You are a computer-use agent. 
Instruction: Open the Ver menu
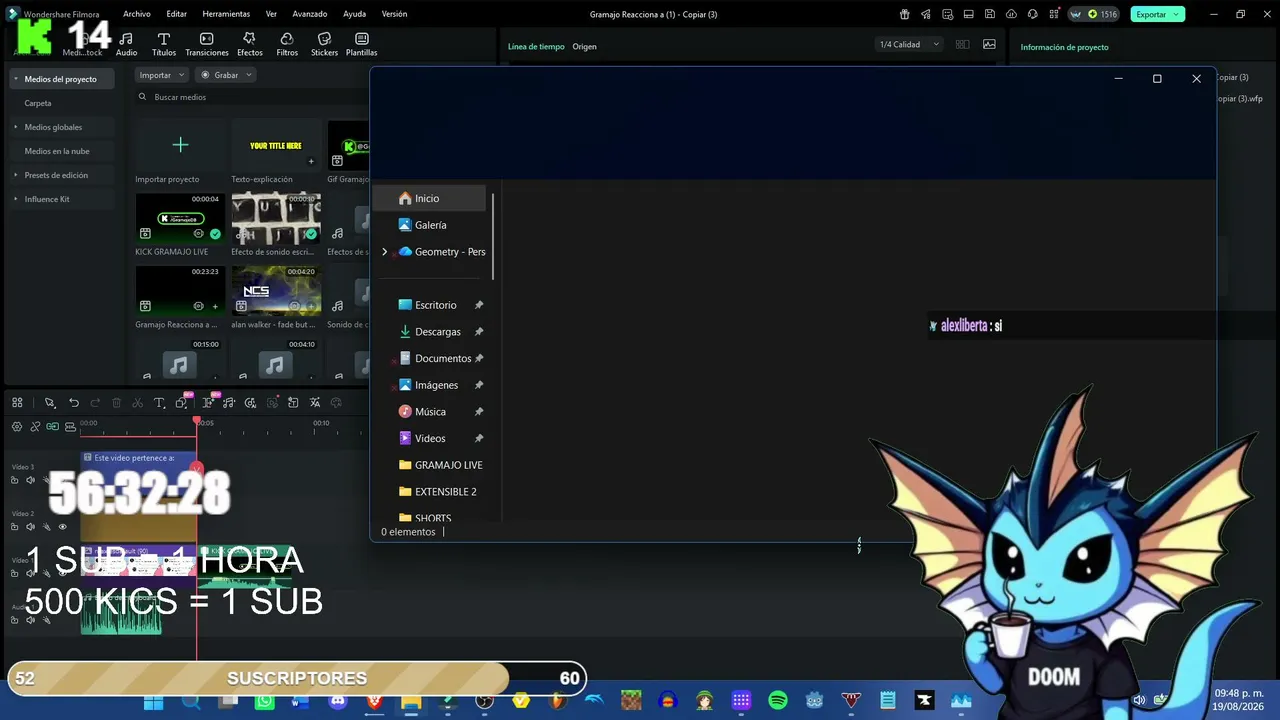[x=271, y=14]
